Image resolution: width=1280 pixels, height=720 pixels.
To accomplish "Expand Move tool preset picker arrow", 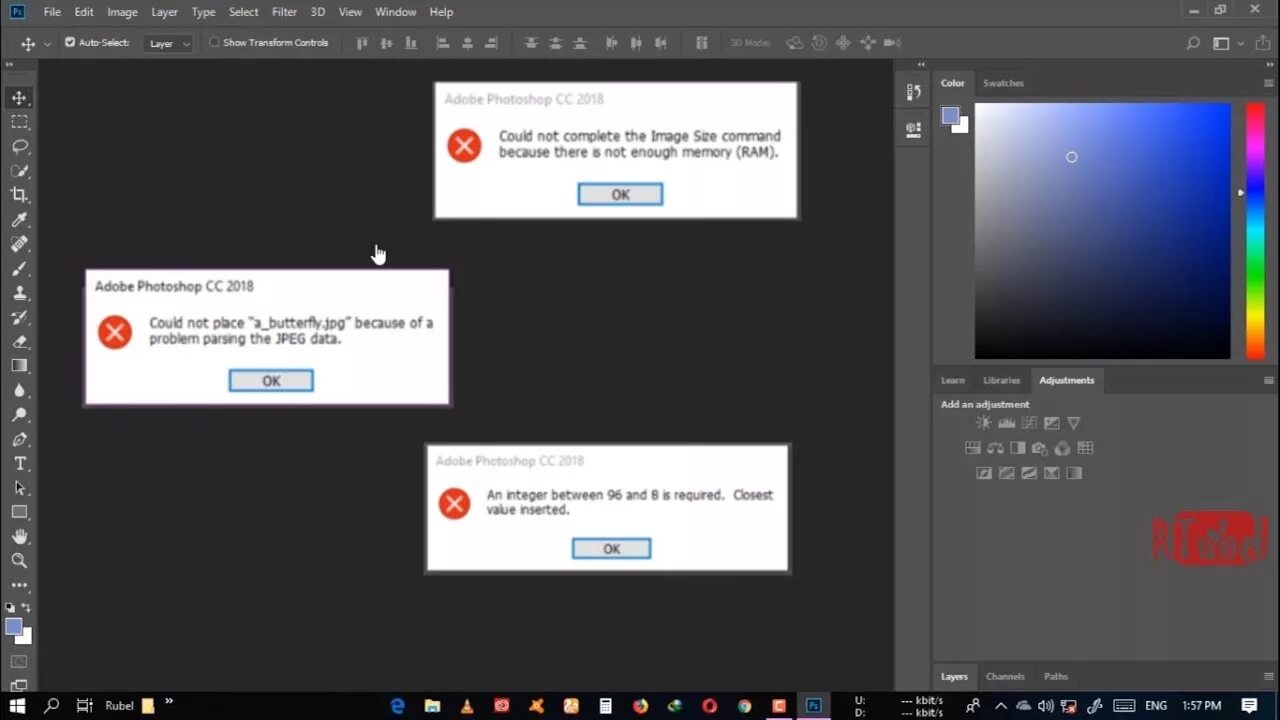I will (x=47, y=44).
